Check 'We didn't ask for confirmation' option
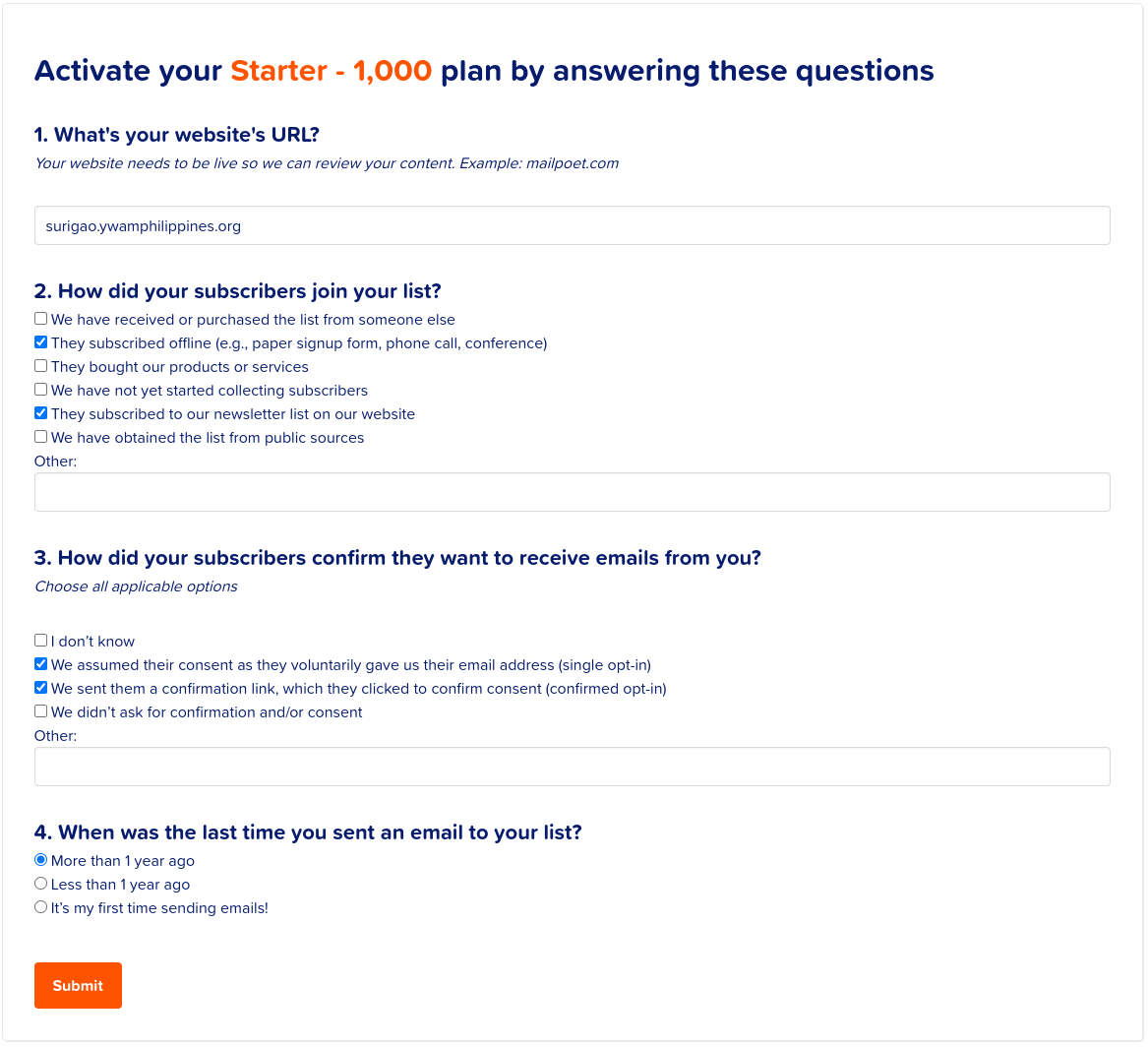The height and width of the screenshot is (1047, 1148). coord(41,710)
